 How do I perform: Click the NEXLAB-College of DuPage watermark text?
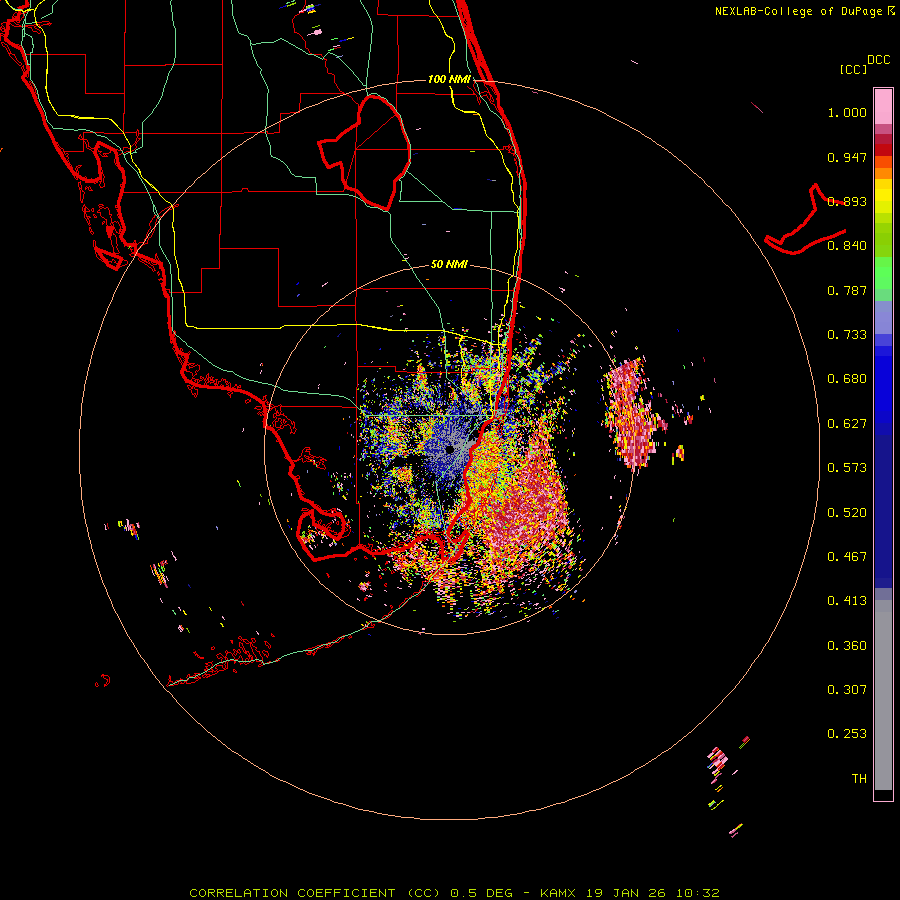tap(804, 11)
